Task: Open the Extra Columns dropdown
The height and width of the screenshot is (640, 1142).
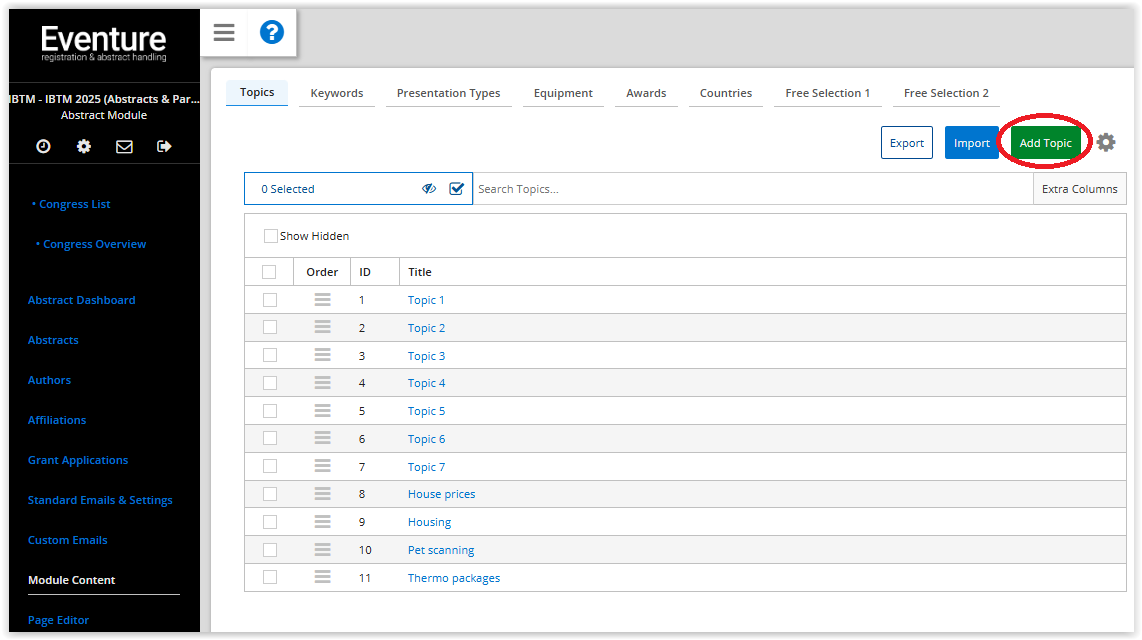Action: coord(1079,189)
